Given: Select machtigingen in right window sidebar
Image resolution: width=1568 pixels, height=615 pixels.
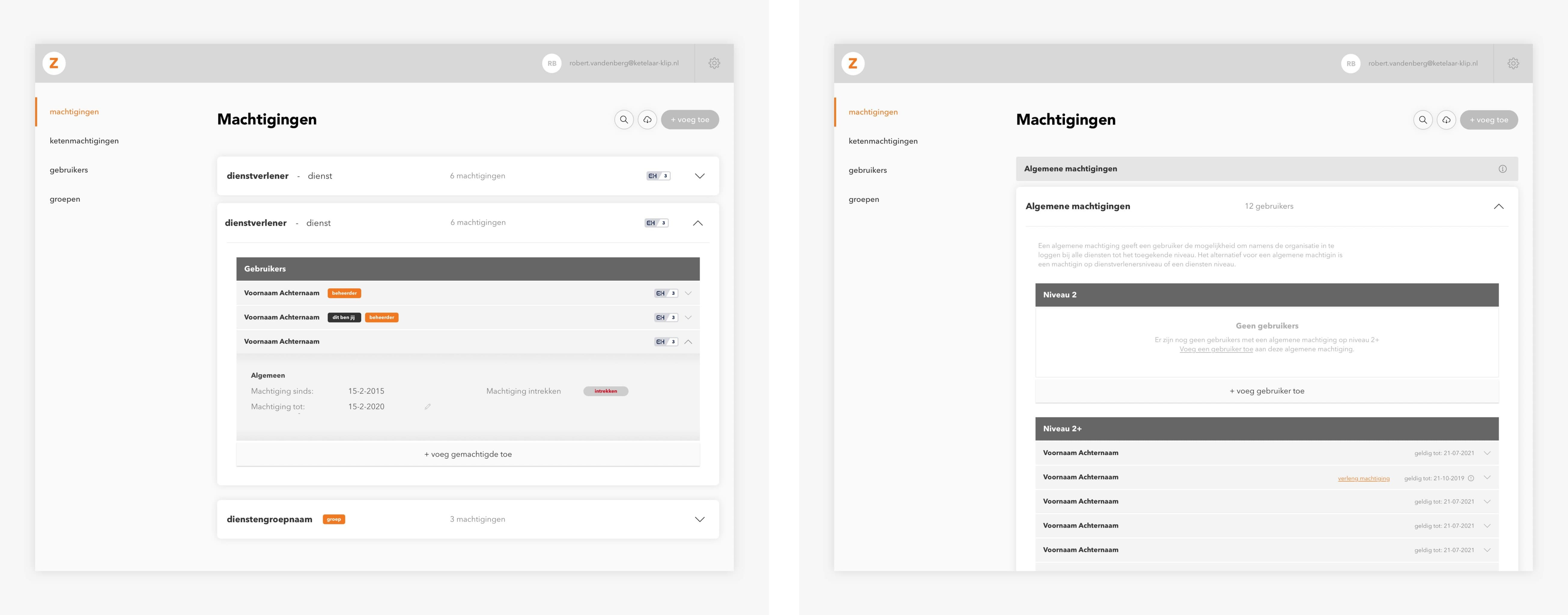Looking at the screenshot, I should click(x=873, y=112).
